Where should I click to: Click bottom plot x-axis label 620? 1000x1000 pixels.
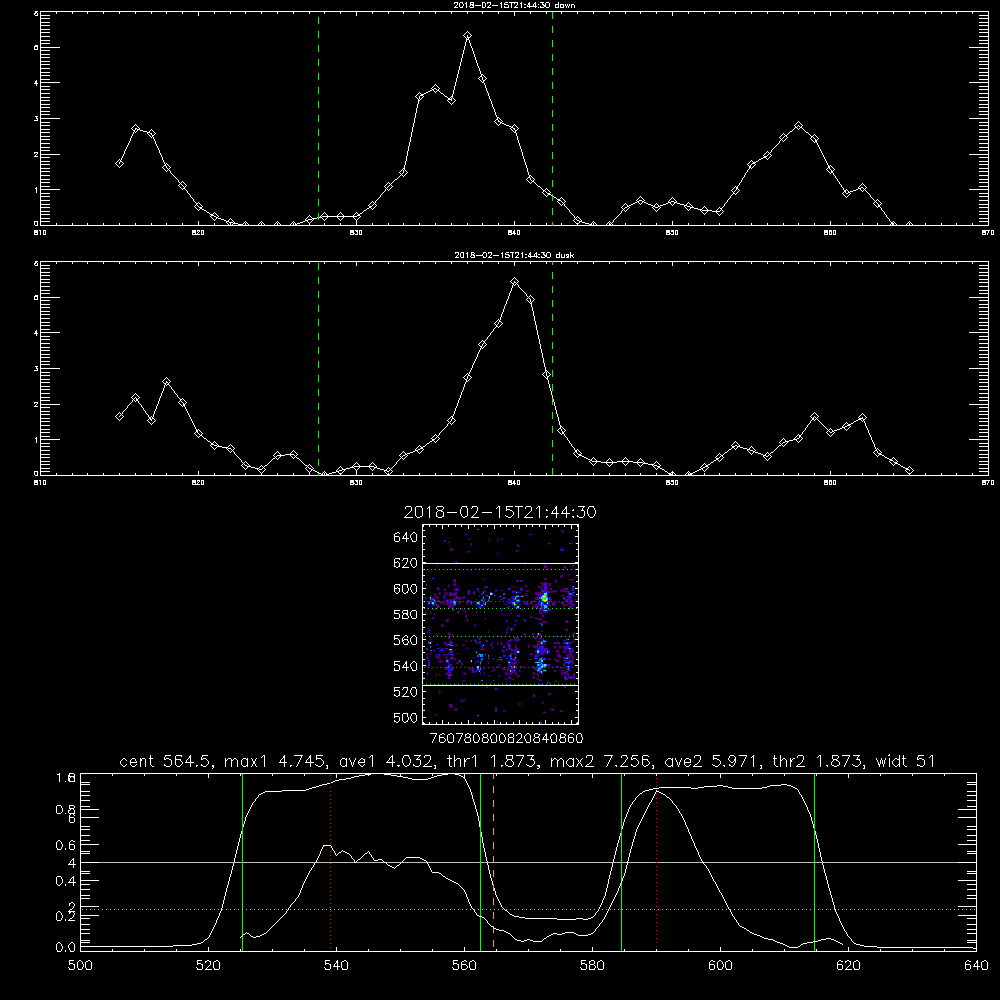coord(849,966)
